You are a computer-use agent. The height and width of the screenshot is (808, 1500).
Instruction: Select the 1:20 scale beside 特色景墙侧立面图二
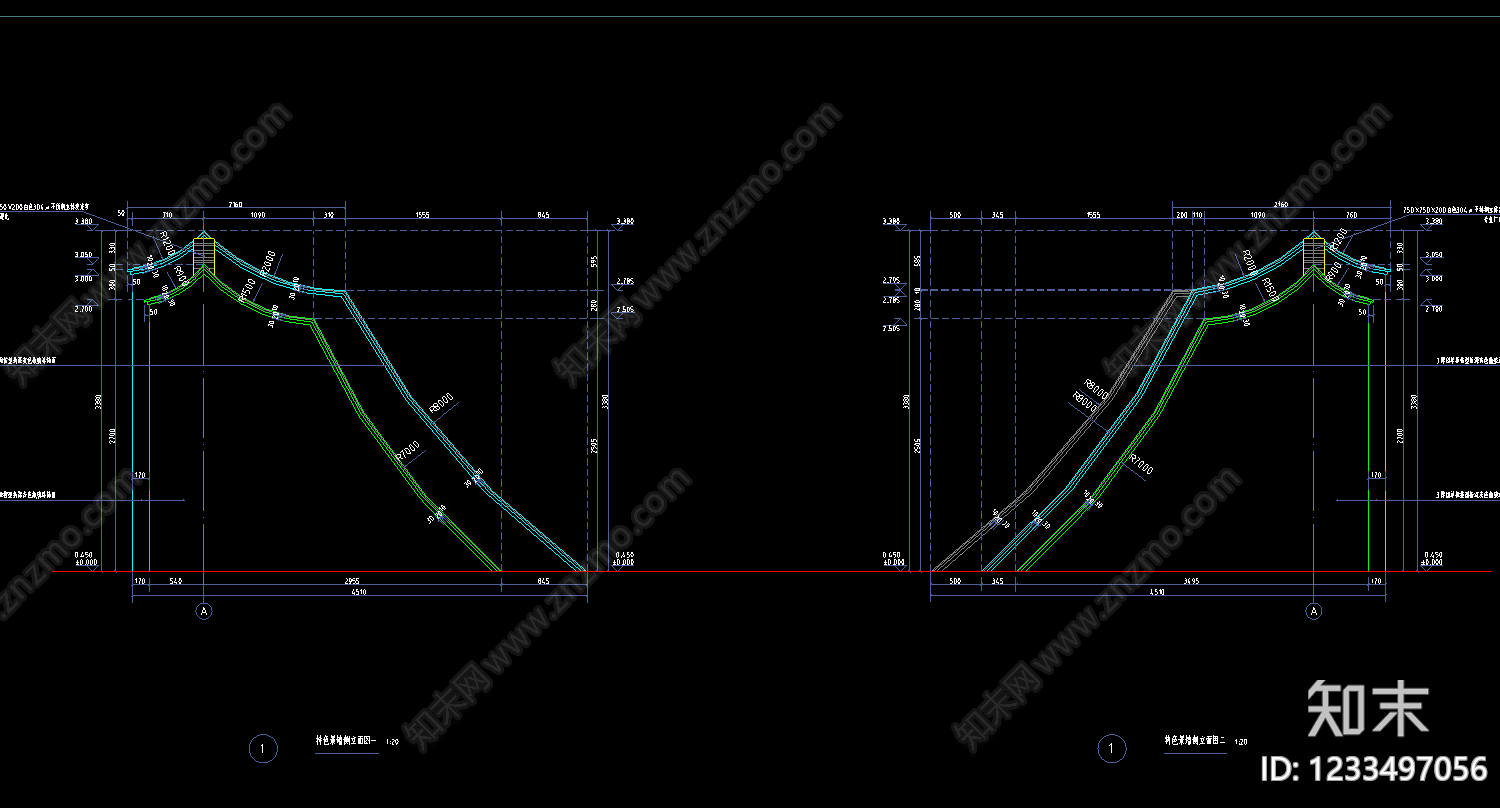pyautogui.click(x=1241, y=743)
